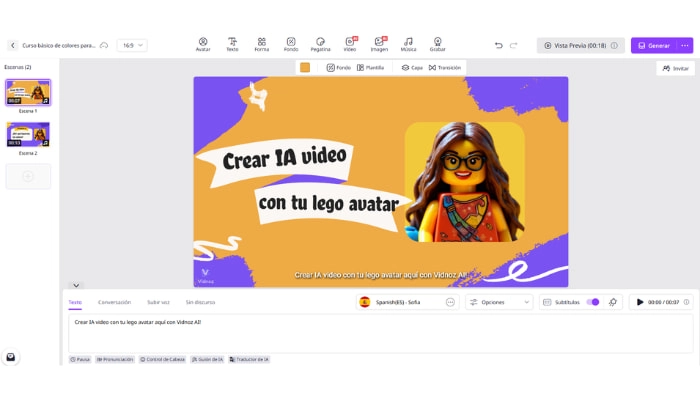The image size is (700, 400).
Task: Go back with the left chevron
Action: coord(12,45)
